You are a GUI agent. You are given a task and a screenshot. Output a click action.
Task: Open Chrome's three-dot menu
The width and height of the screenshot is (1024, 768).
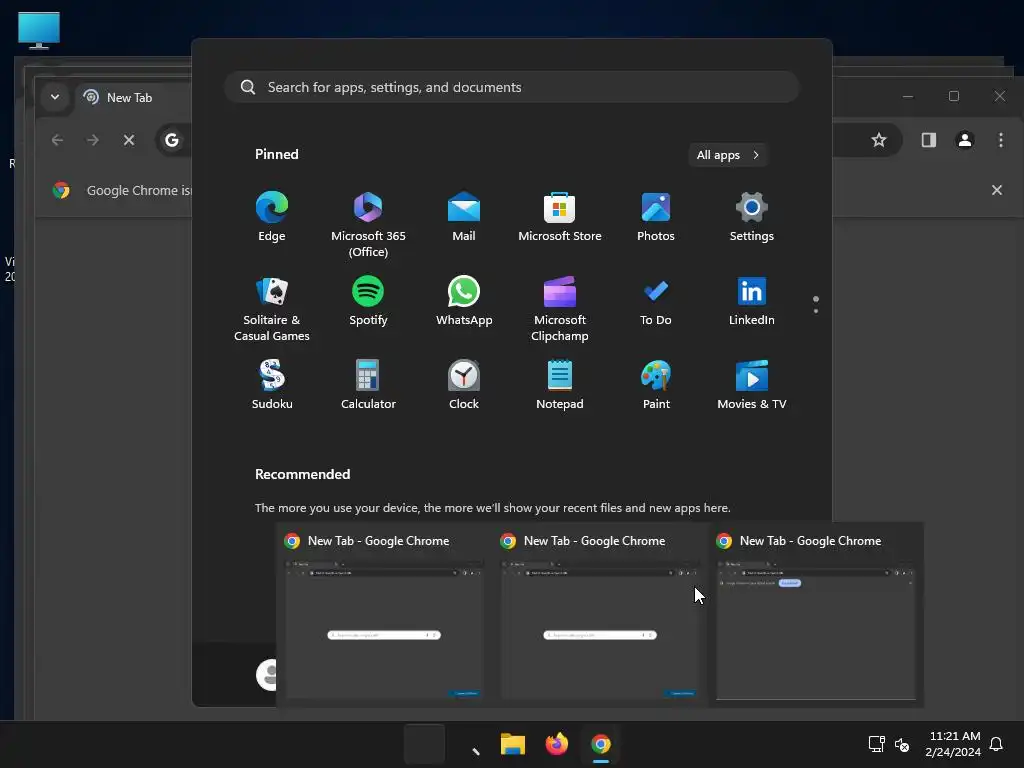click(x=1000, y=140)
